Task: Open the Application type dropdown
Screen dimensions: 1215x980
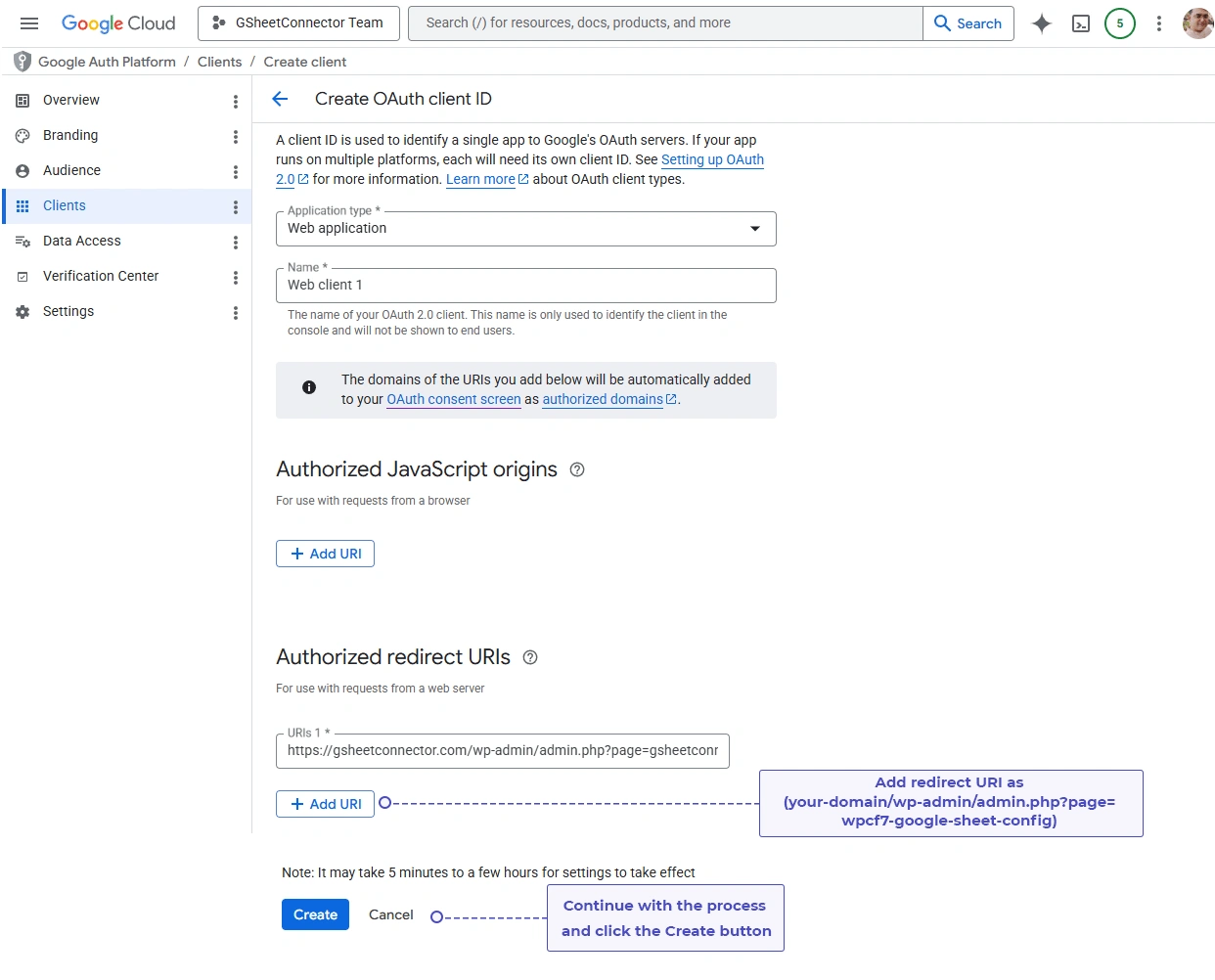Action: [x=526, y=229]
